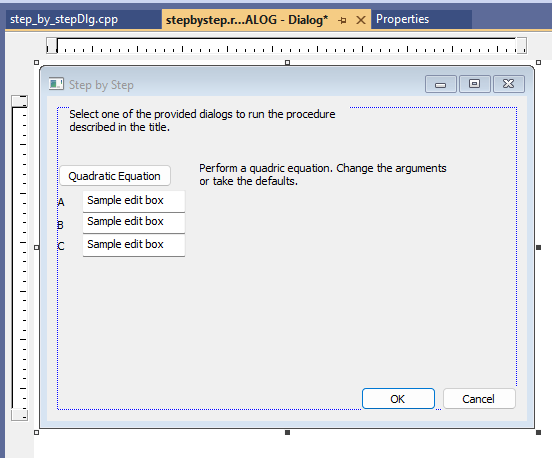
Task: Click the right-middle dialog resize handle
Action: (x=538, y=247)
